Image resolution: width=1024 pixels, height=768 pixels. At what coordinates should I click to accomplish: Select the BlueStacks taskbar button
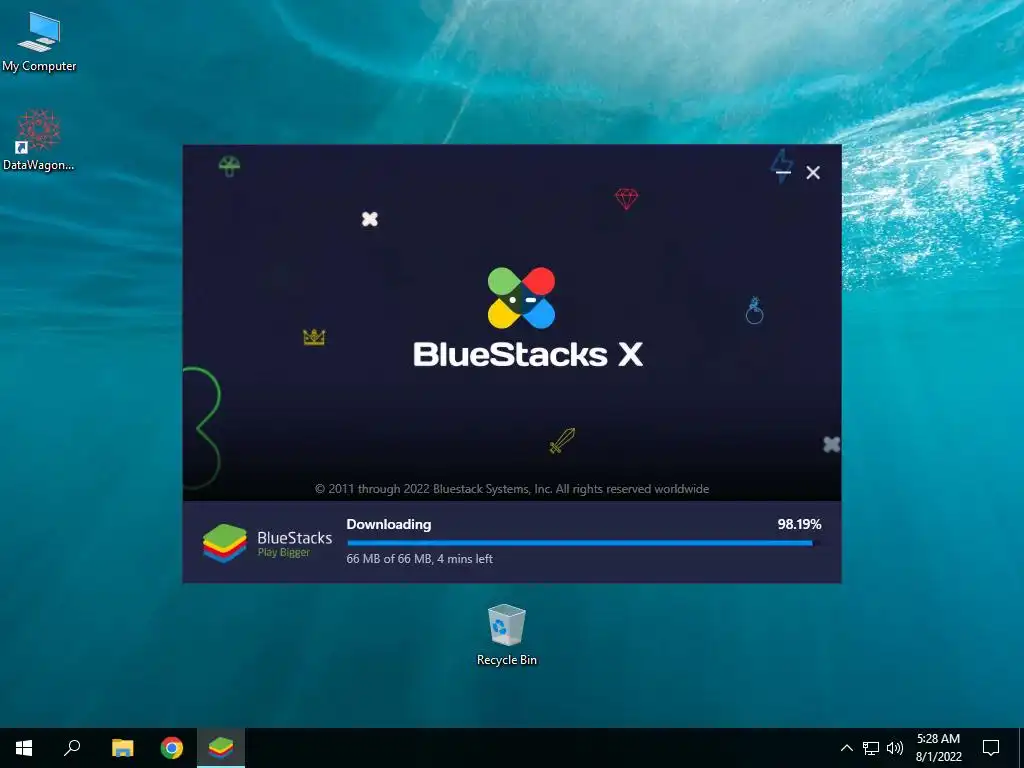pyautogui.click(x=221, y=748)
